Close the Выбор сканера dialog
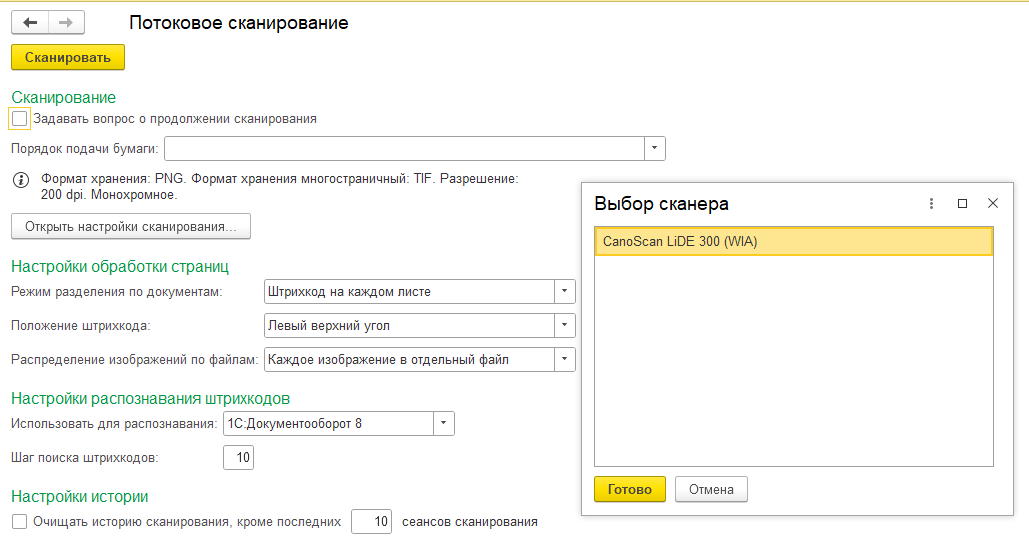 [x=993, y=203]
